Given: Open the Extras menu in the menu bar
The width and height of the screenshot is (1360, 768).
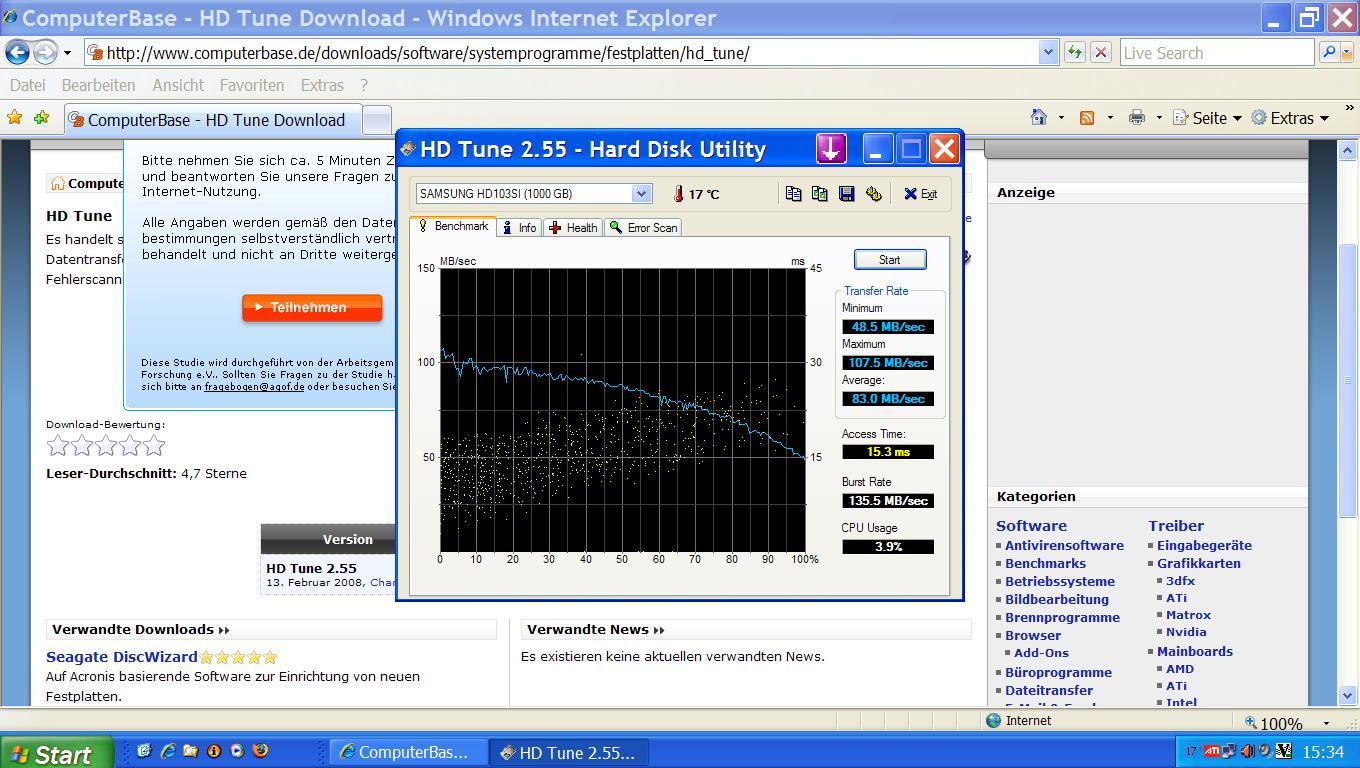Looking at the screenshot, I should (322, 86).
